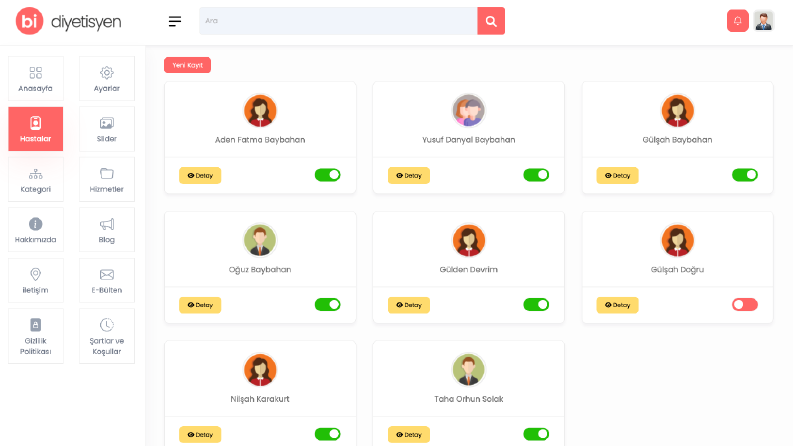793x446 pixels.
Task: Open Hakkımızda info tile
Action: pos(35,230)
